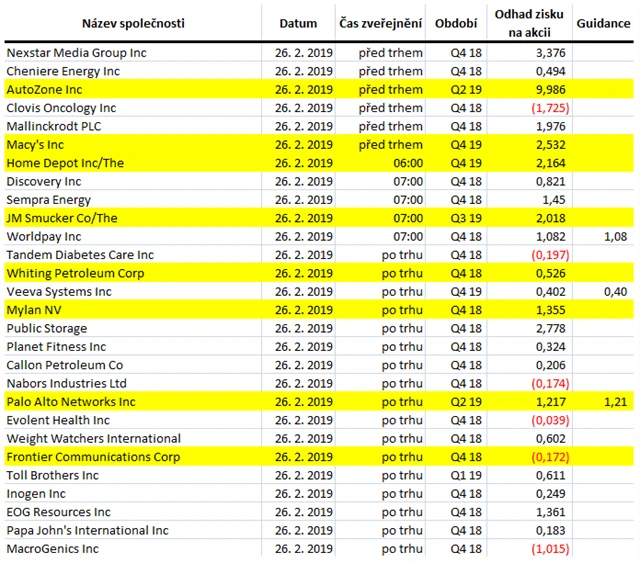Select the JM Smucker Co/The cell
Image resolution: width=640 pixels, height=563 pixels.
pyautogui.click(x=62, y=218)
